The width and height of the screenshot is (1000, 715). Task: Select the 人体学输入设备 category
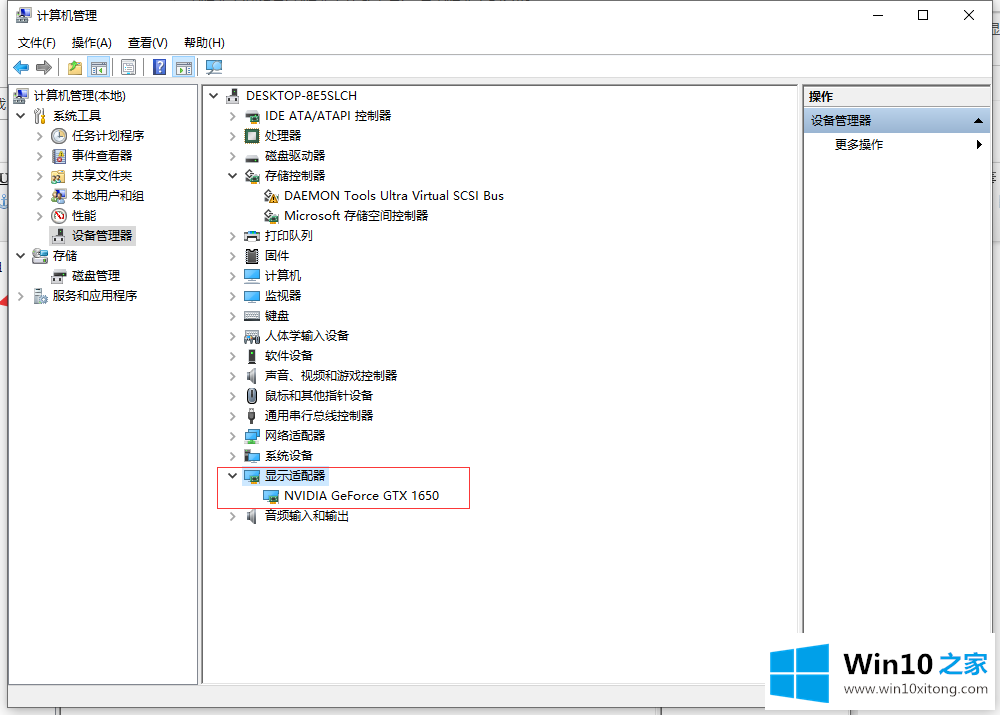tap(307, 335)
